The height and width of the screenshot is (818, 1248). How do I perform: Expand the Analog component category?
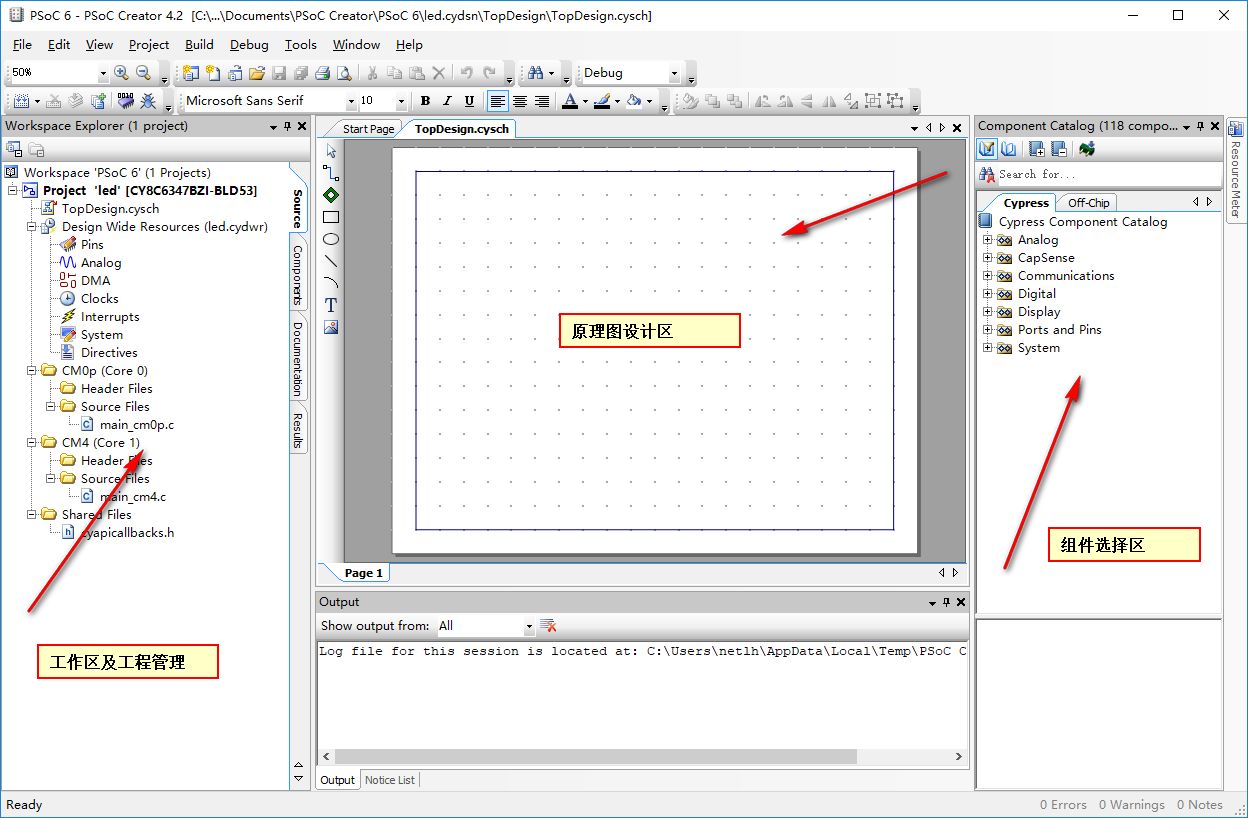[988, 240]
